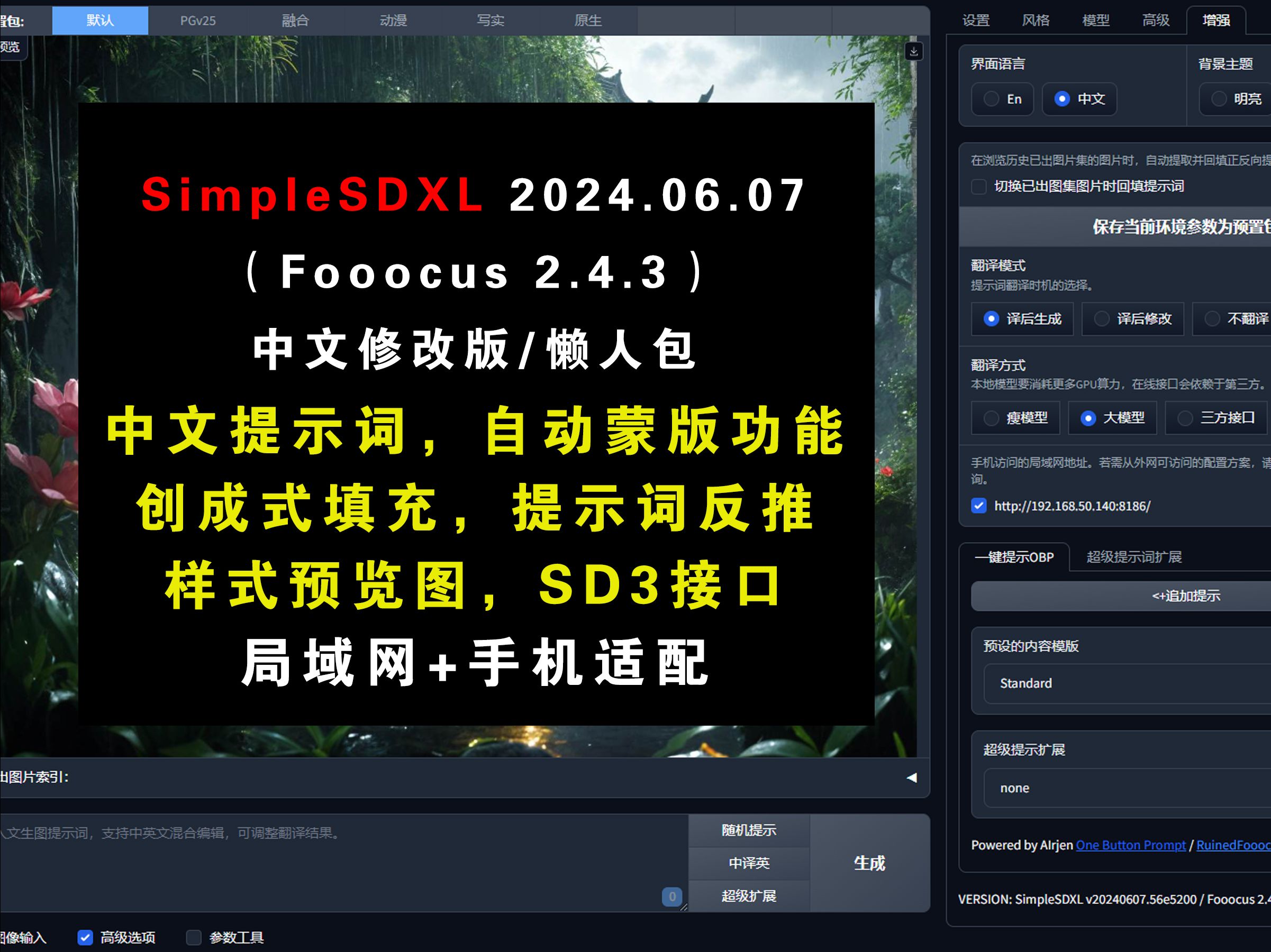Open the 高级 panel tab
Screen dimensions: 1271x952
(1156, 21)
